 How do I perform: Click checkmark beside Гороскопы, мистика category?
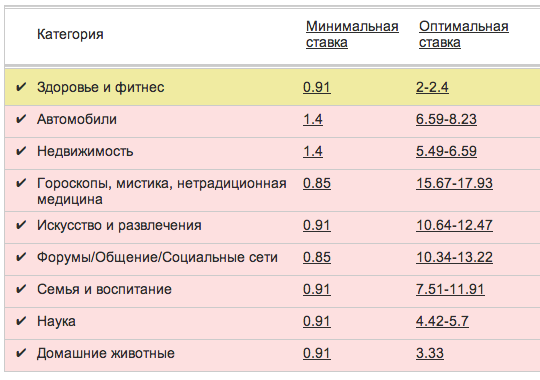pos(21,183)
